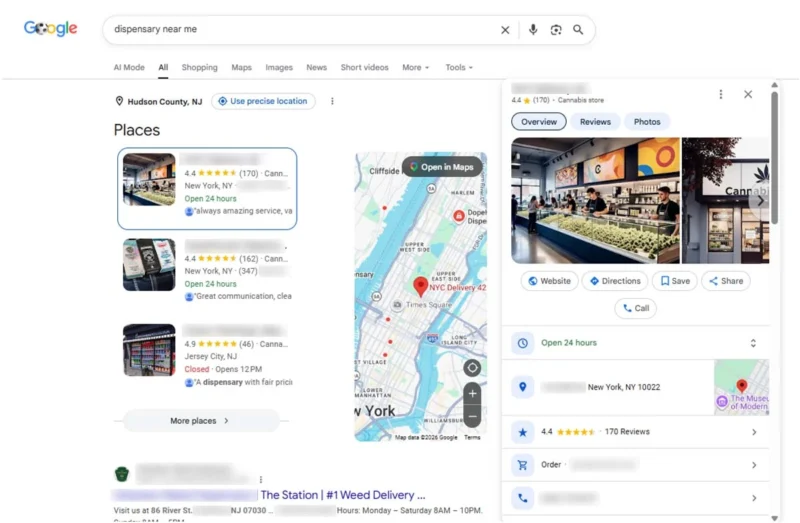Click Open in Maps button
Screen dimensions: 800x523
tap(442, 167)
